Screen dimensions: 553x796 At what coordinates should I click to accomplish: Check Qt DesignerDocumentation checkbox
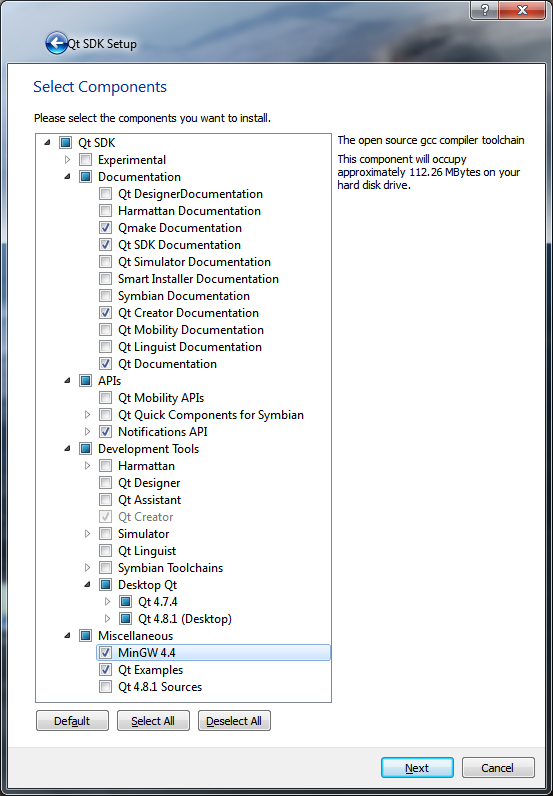coord(105,194)
